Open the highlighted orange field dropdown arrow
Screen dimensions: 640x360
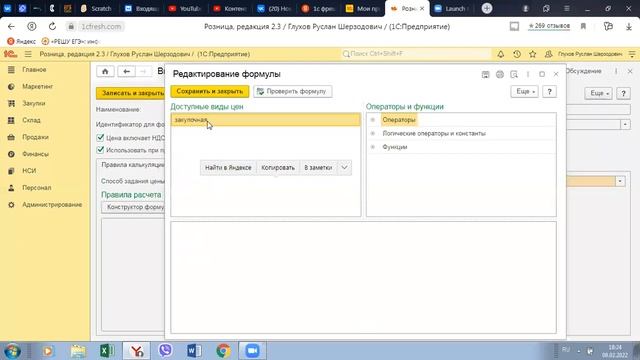[620, 181]
